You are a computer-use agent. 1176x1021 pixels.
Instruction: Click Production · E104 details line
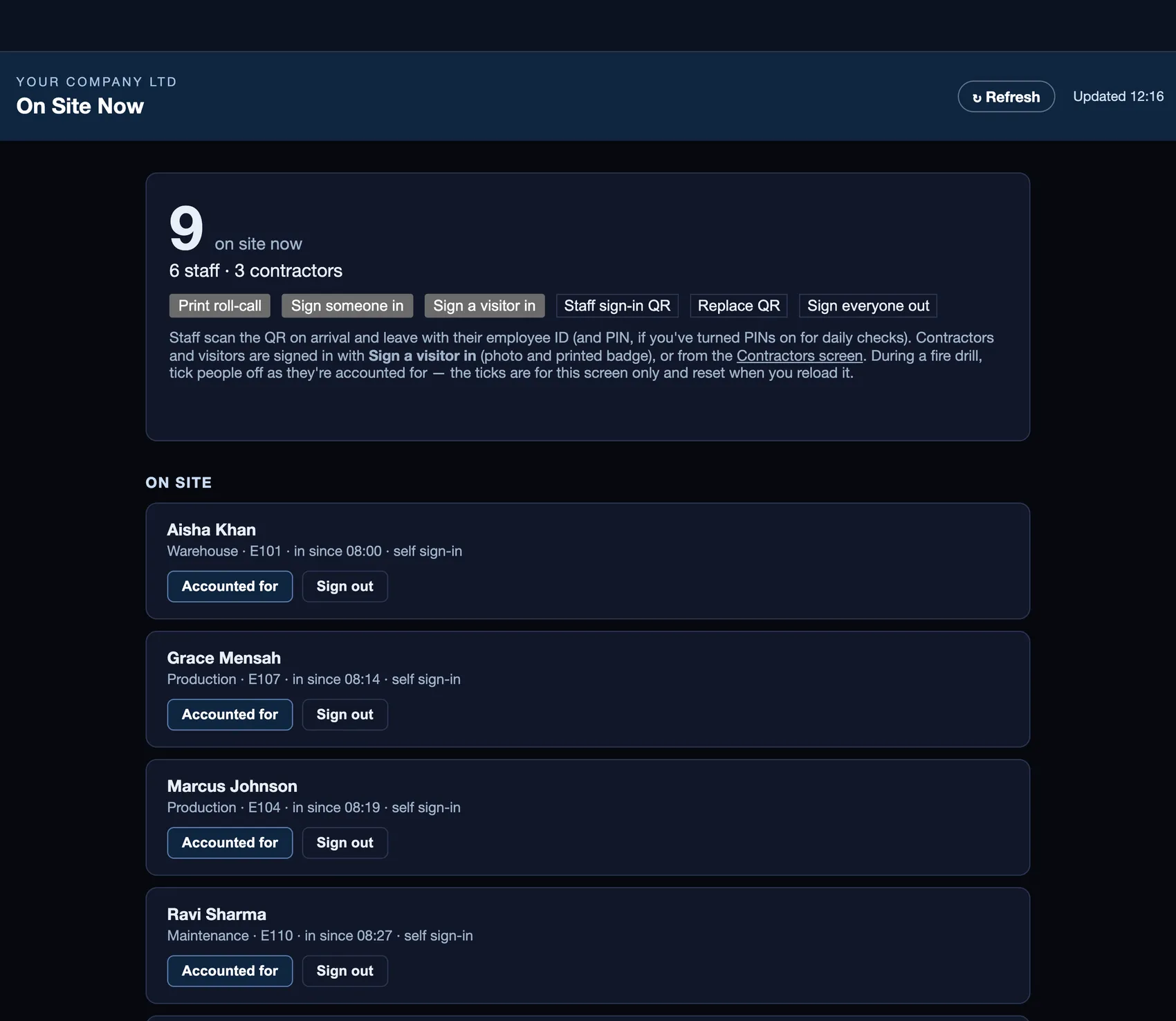tap(314, 808)
